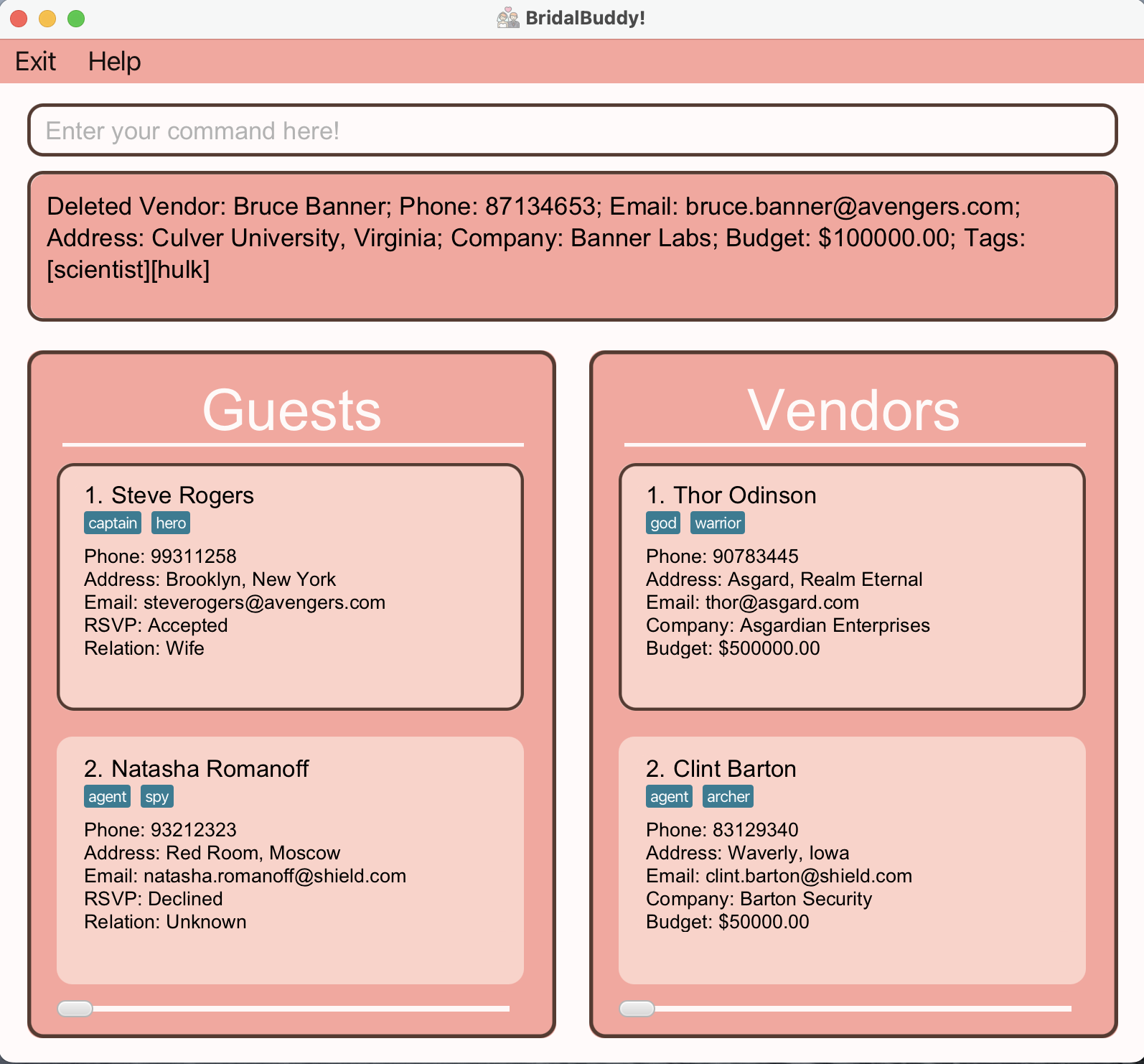Select the Steve Rogers guest card

(x=290, y=587)
